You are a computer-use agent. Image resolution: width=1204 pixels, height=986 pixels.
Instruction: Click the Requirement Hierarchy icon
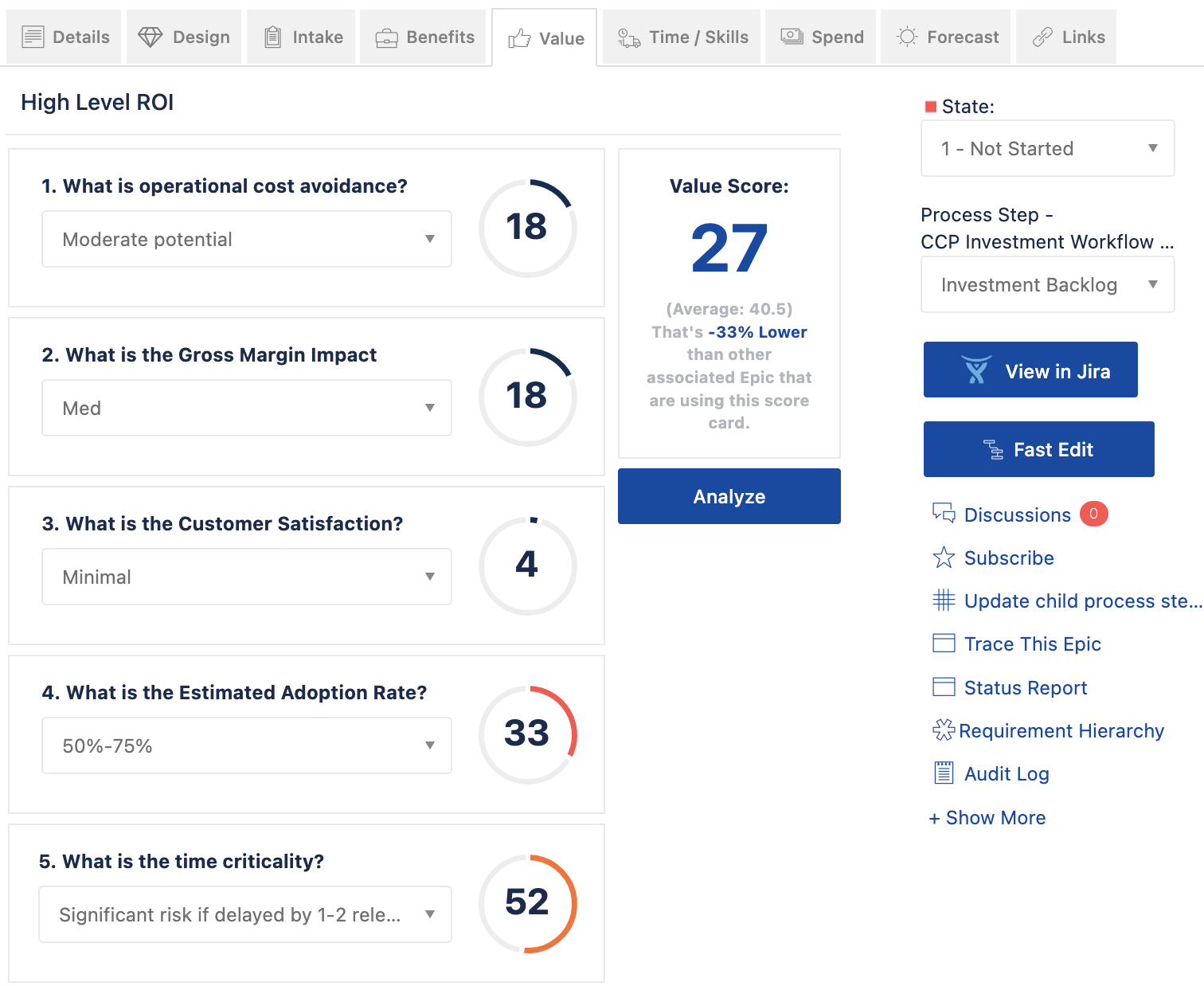click(x=944, y=730)
